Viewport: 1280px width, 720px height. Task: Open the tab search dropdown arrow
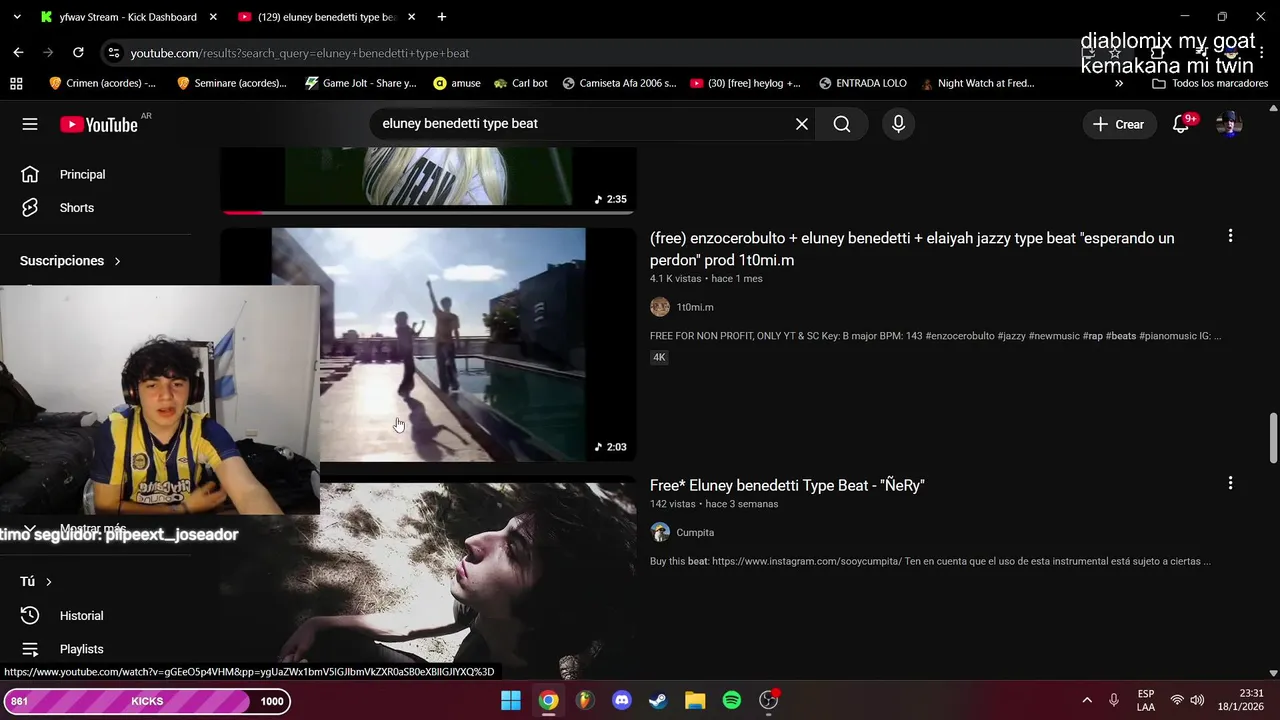click(16, 17)
